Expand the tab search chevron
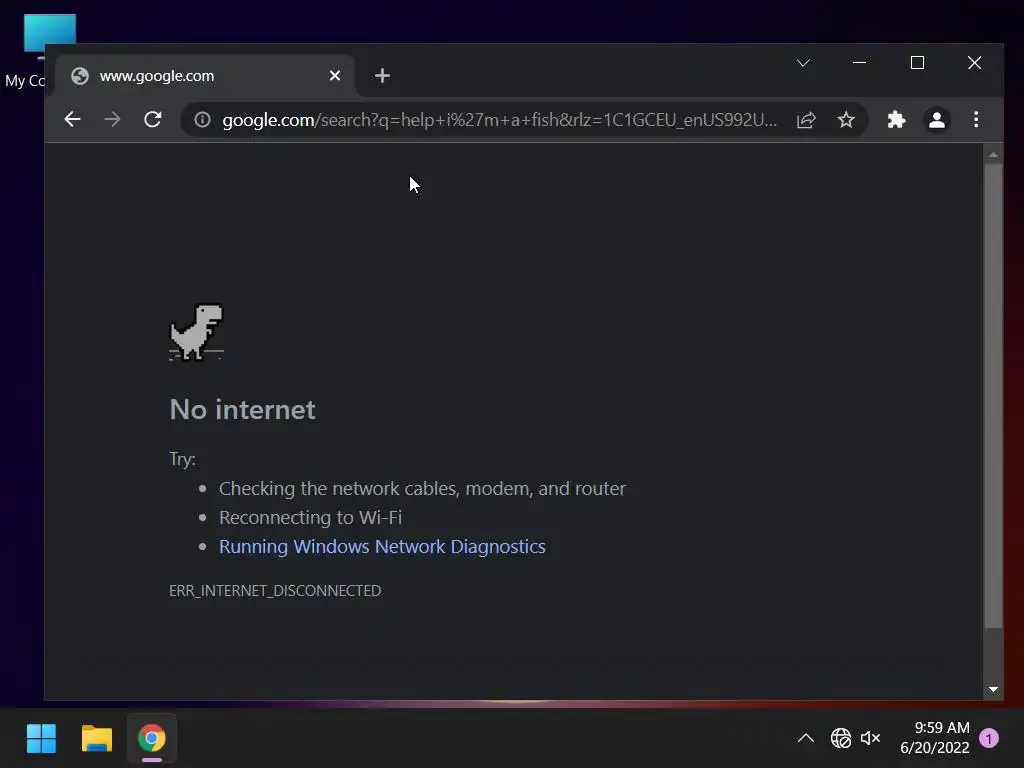Viewport: 1024px width, 768px height. [803, 63]
